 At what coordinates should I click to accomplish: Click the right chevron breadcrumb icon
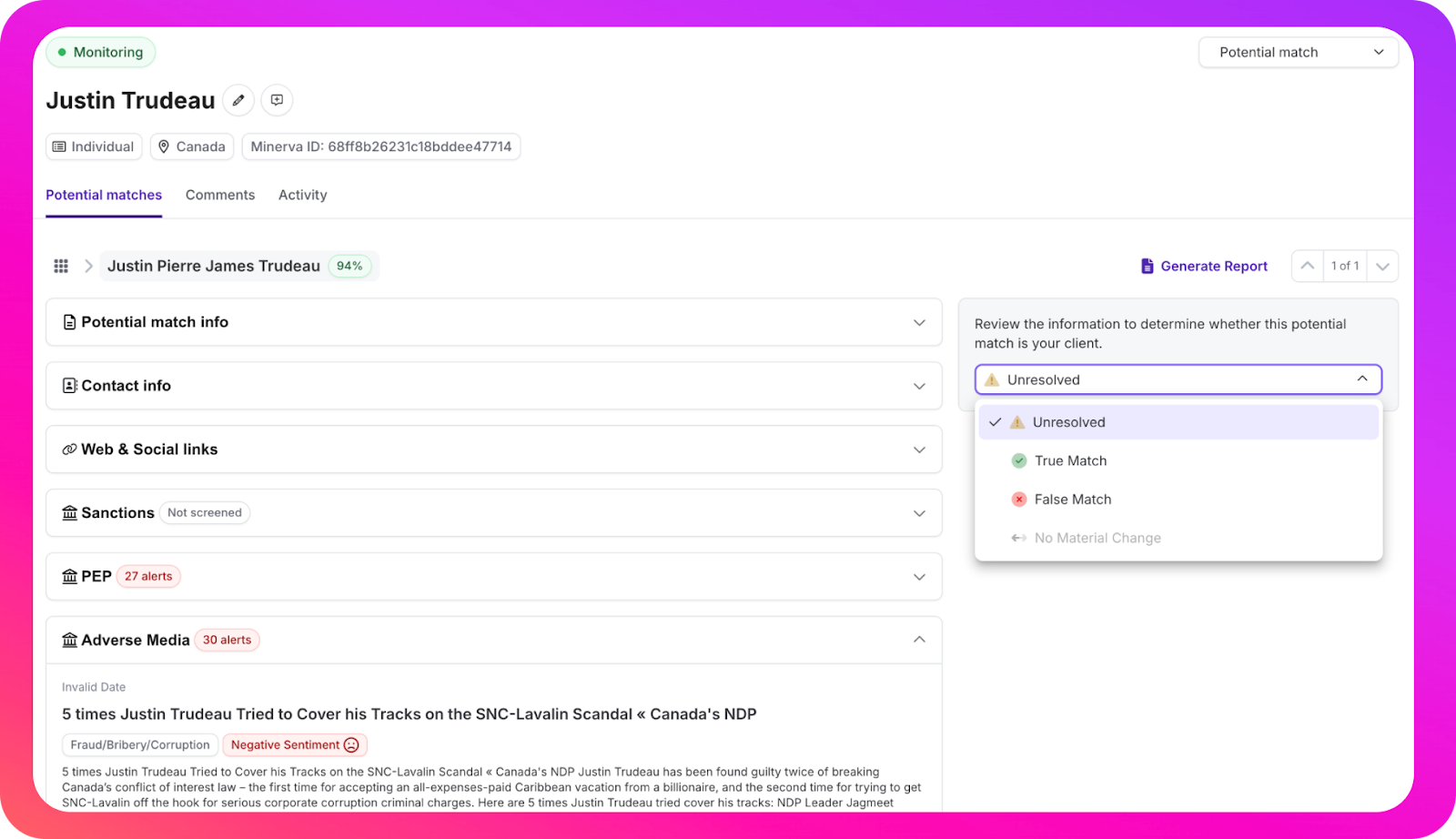coord(88,266)
